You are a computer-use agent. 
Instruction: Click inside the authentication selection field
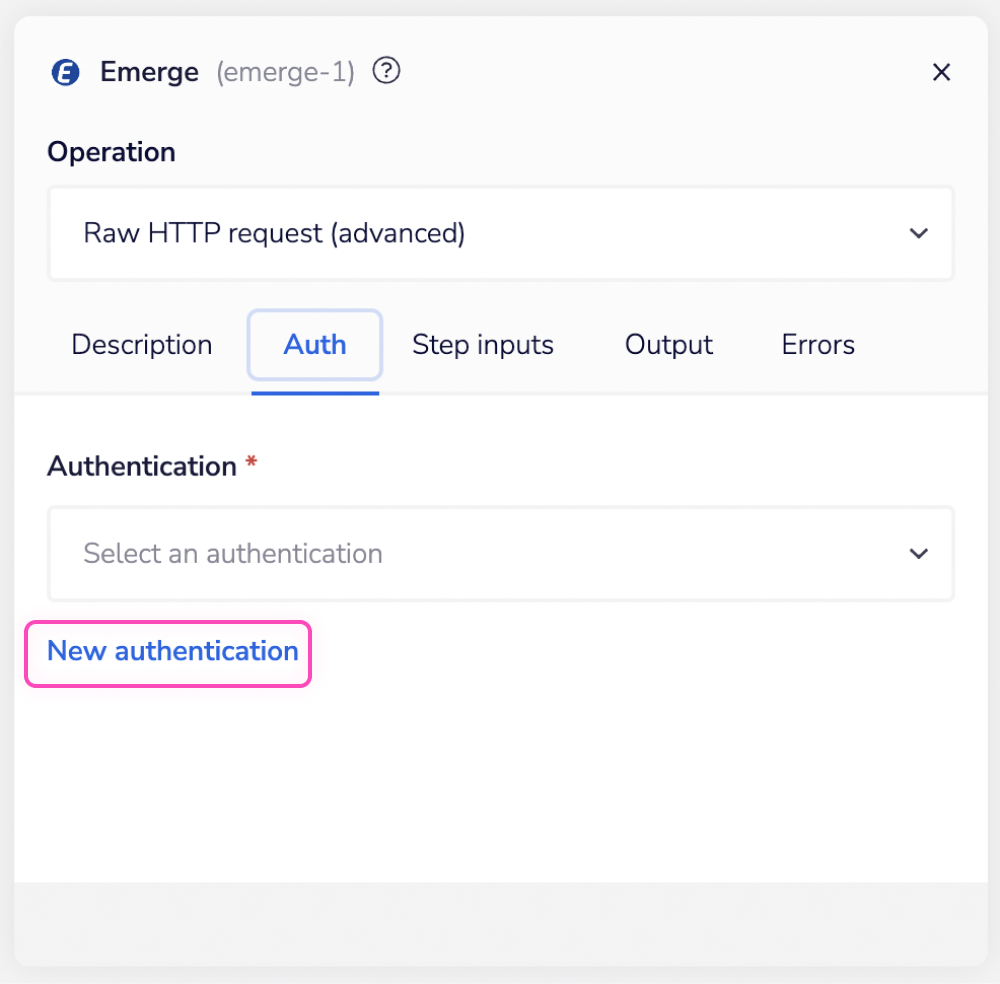[x=400, y=553]
